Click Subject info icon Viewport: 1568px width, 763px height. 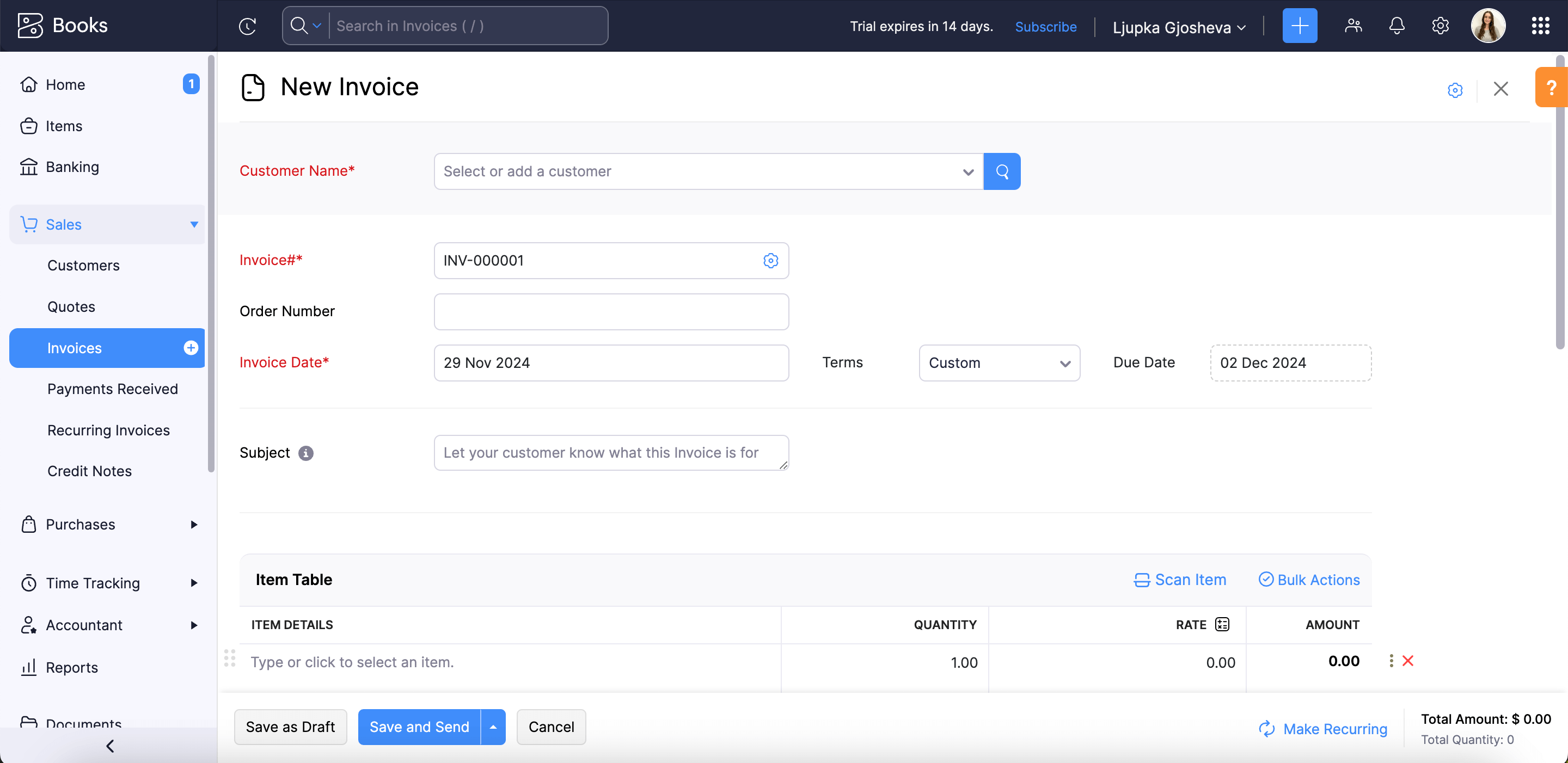click(x=305, y=453)
